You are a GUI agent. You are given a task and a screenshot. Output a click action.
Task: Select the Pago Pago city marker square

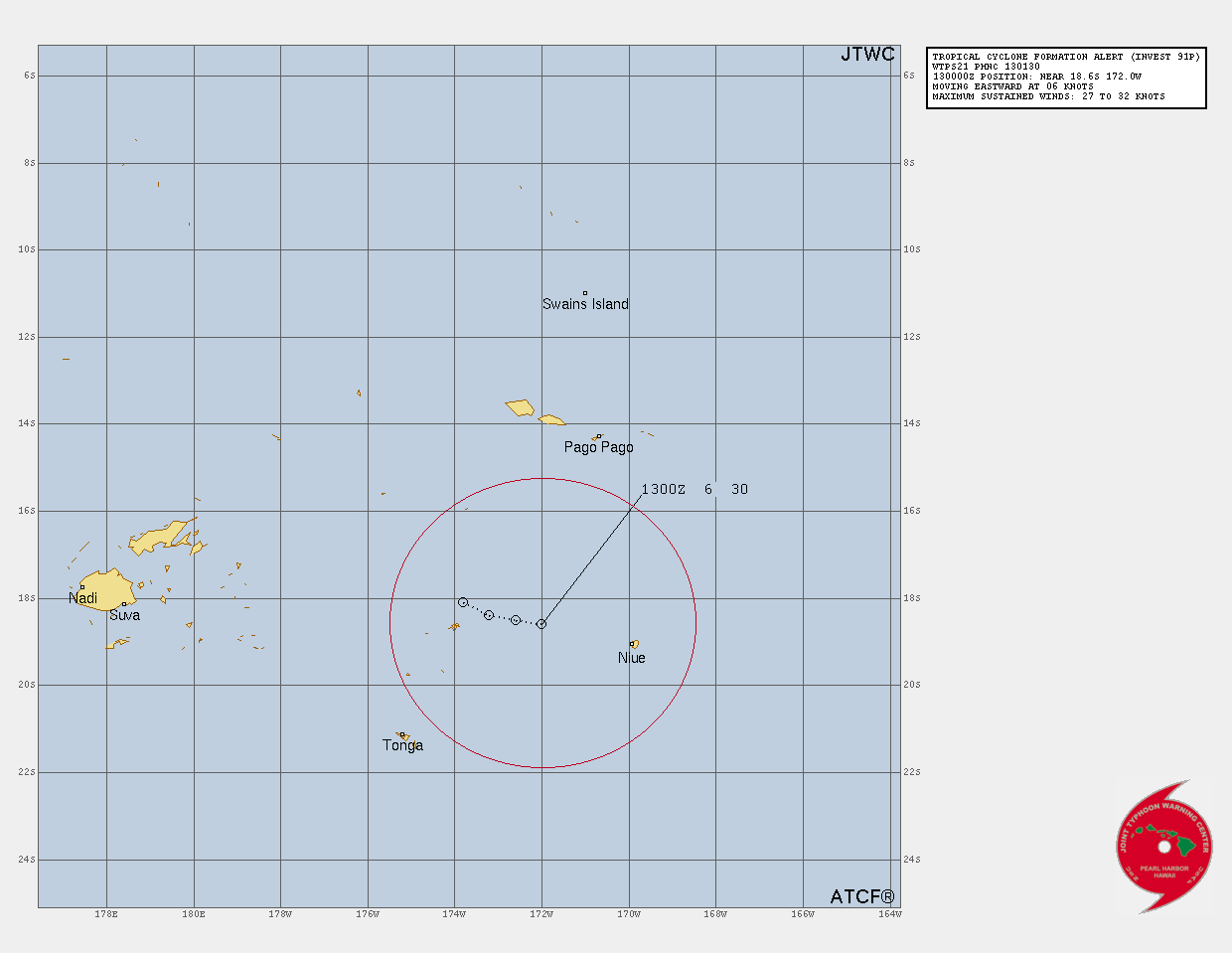pyautogui.click(x=598, y=436)
